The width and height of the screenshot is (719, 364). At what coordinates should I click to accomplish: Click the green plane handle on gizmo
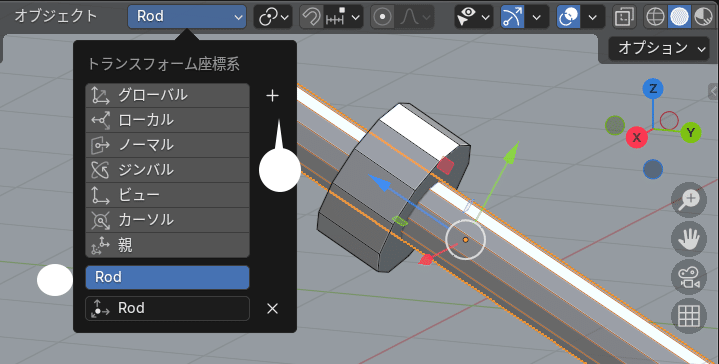[x=400, y=221]
